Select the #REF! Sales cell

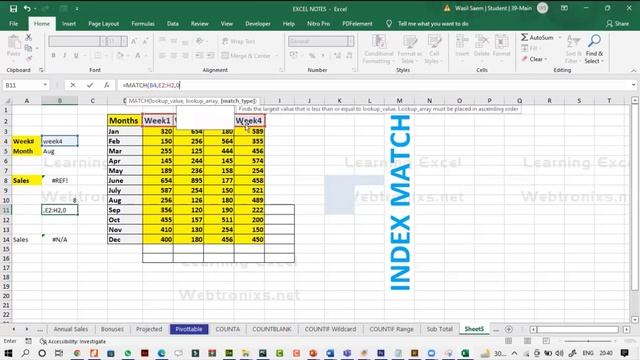tap(60, 180)
